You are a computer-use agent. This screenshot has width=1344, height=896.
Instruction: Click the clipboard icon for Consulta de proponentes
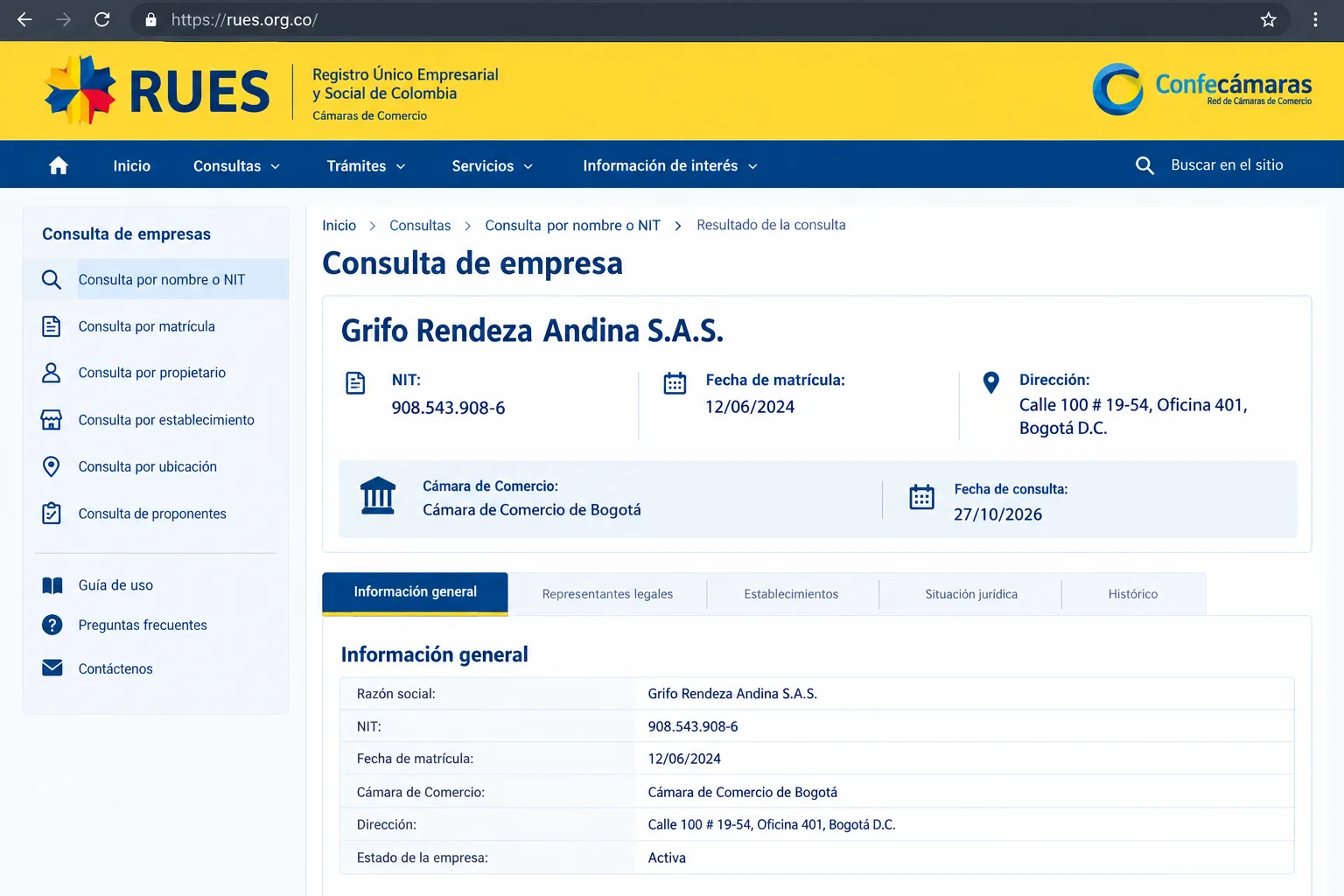52,514
